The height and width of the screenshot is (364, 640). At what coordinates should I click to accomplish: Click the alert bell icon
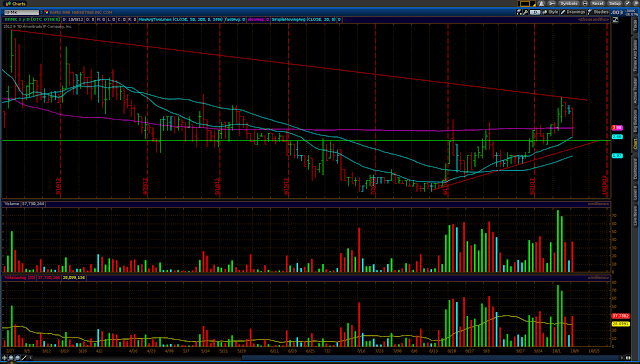(541, 3)
